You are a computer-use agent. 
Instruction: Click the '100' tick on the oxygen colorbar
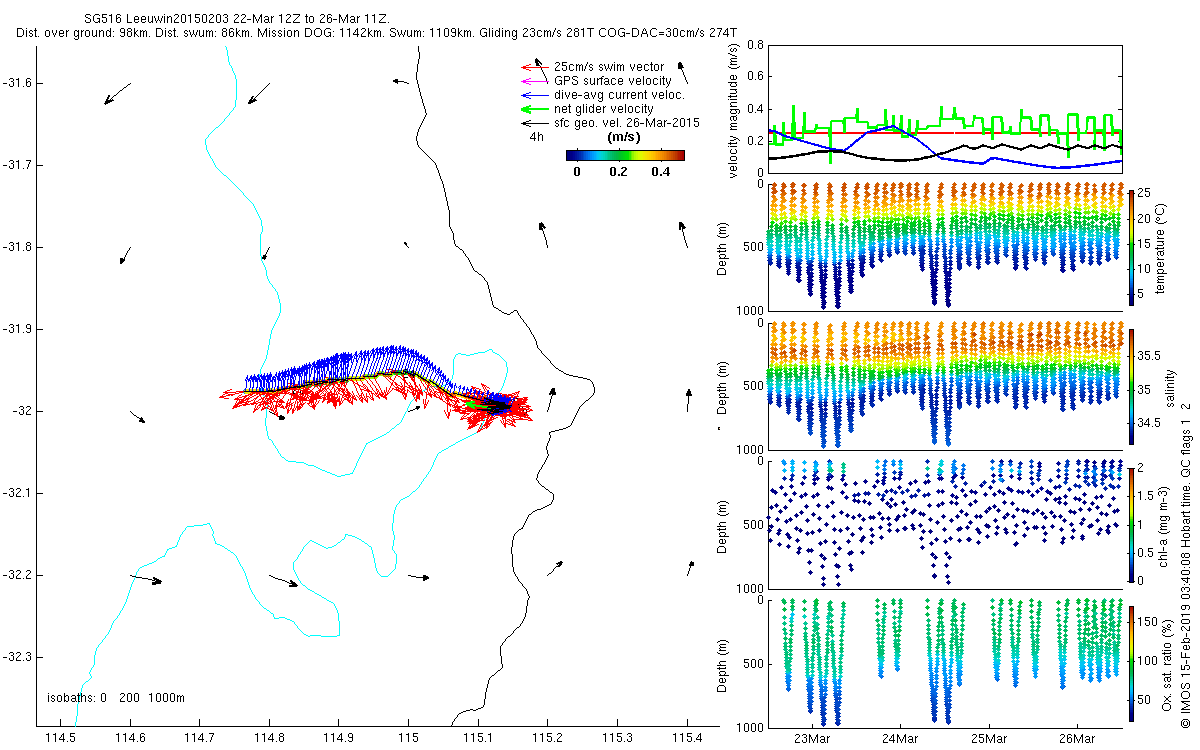(x=1148, y=661)
